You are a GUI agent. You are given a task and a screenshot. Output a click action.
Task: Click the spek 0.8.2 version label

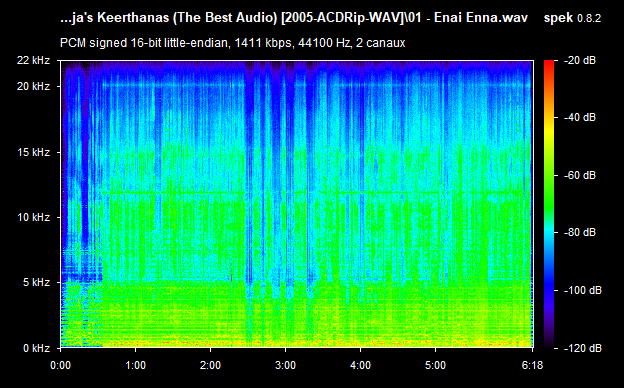pyautogui.click(x=572, y=18)
